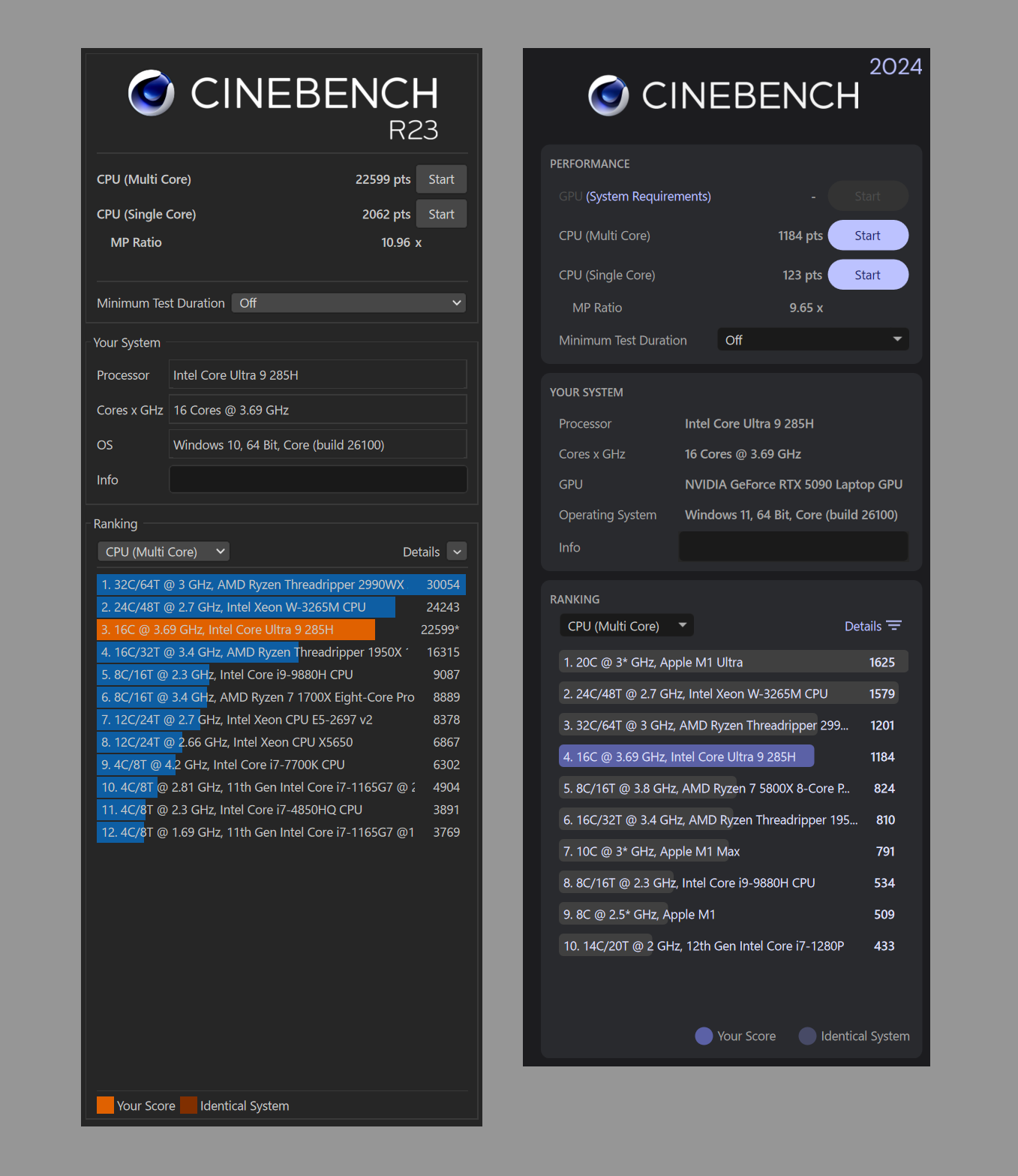The image size is (1018, 1176).
Task: Select R23 ranking row Intel Core i7-4850HQ CPU
Action: [281, 810]
